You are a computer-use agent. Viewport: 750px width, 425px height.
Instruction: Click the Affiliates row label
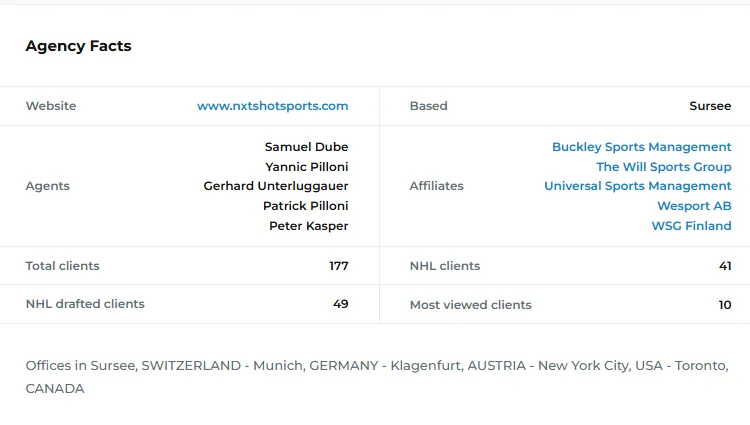[x=436, y=186]
